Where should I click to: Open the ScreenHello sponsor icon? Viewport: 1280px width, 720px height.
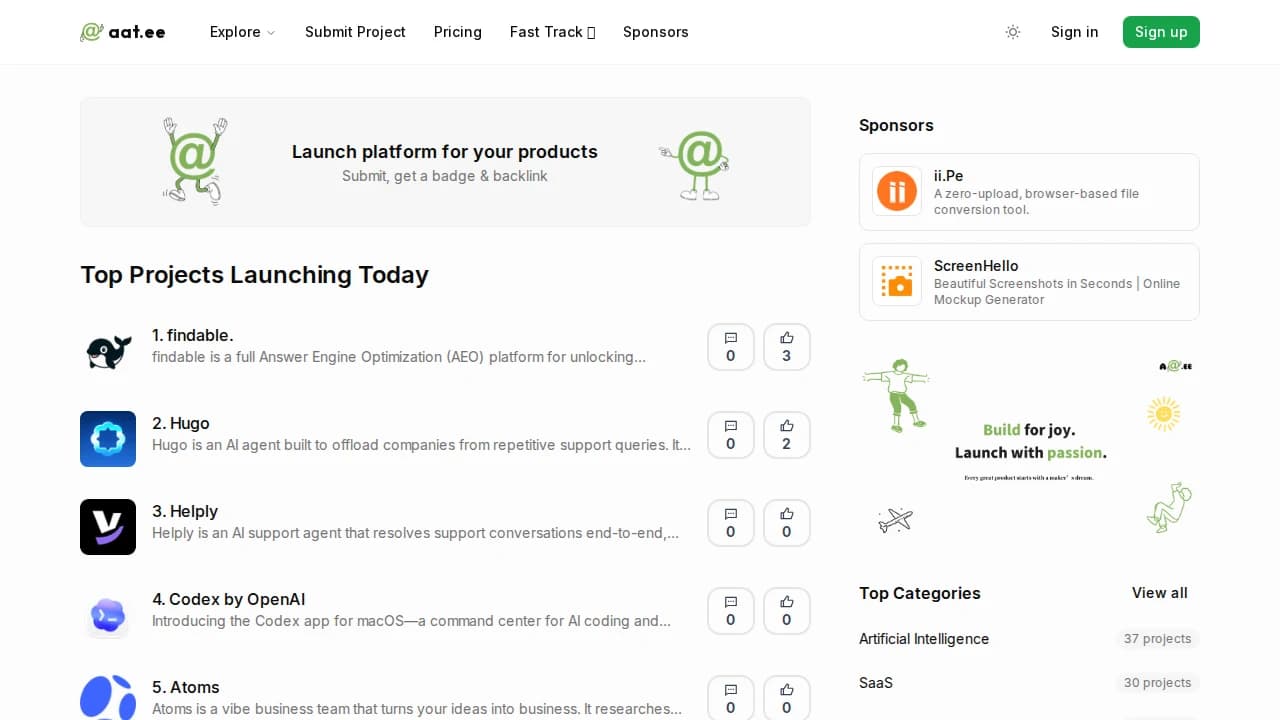point(897,282)
